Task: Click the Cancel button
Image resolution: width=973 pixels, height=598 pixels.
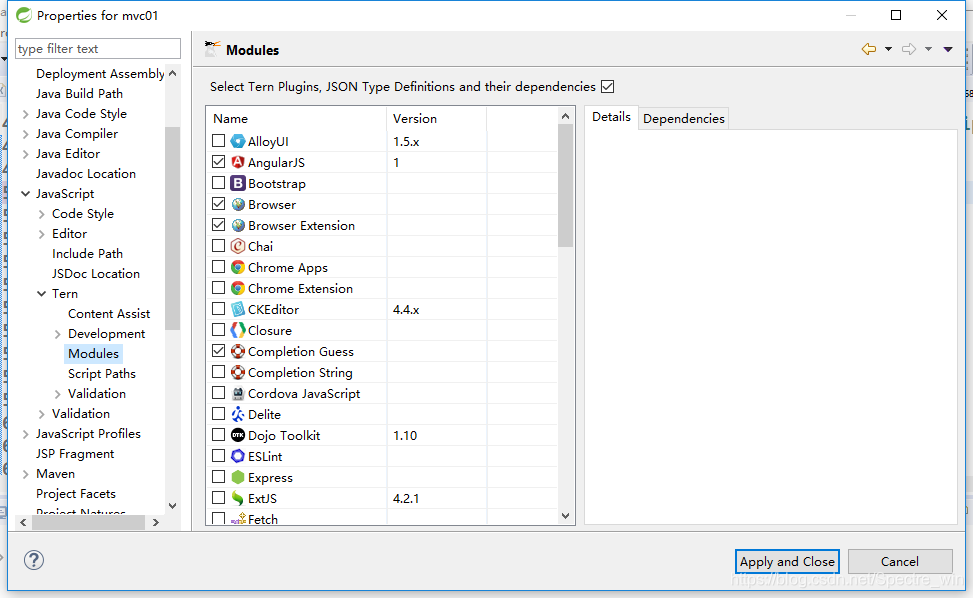Action: (x=900, y=561)
